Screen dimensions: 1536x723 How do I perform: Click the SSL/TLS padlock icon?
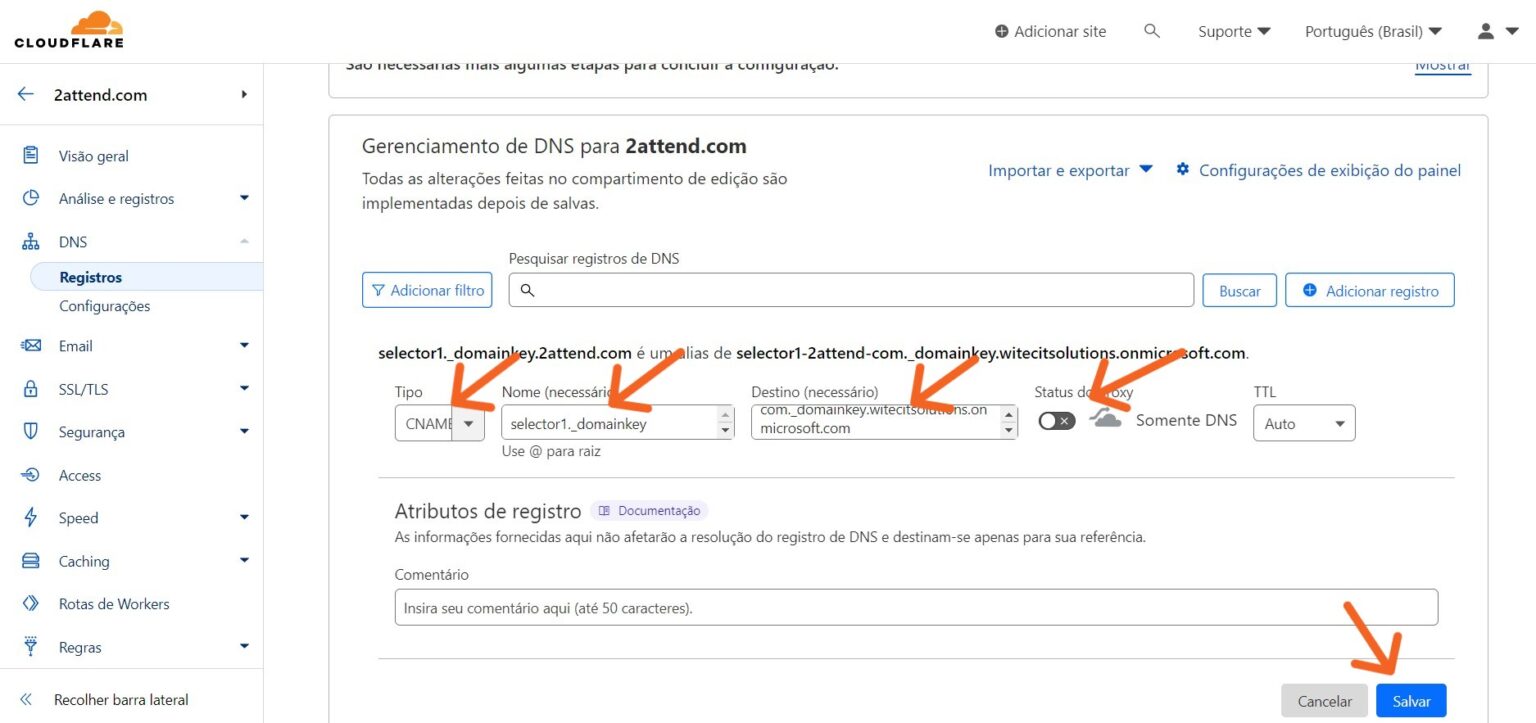[31, 388]
